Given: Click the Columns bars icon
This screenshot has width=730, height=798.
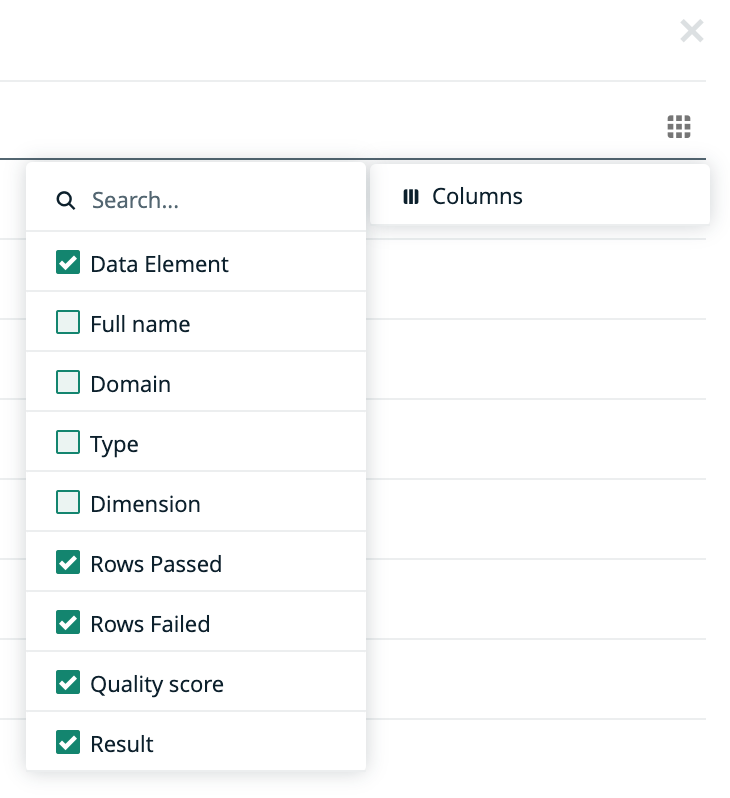Looking at the screenshot, I should click(x=410, y=197).
